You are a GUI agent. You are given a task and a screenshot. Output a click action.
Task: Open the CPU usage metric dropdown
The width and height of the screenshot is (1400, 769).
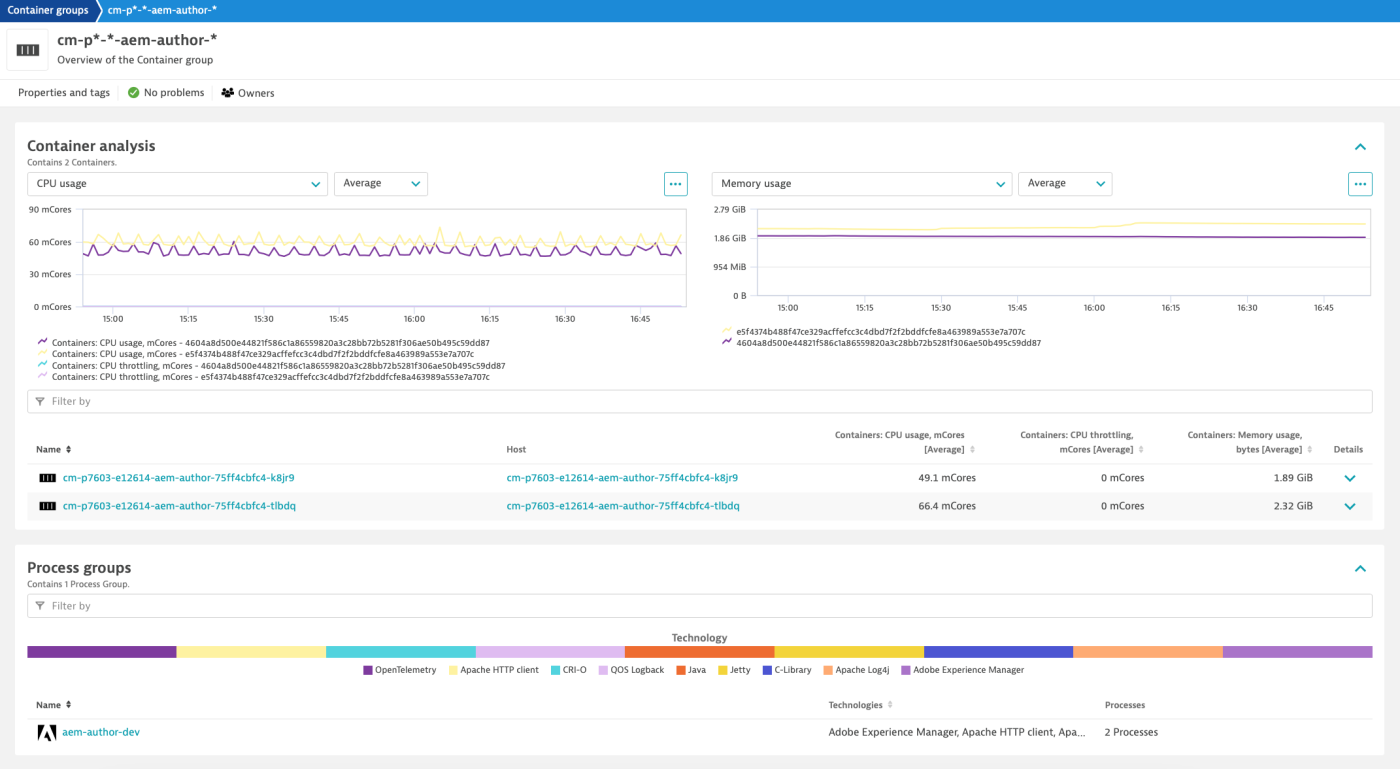coord(178,183)
